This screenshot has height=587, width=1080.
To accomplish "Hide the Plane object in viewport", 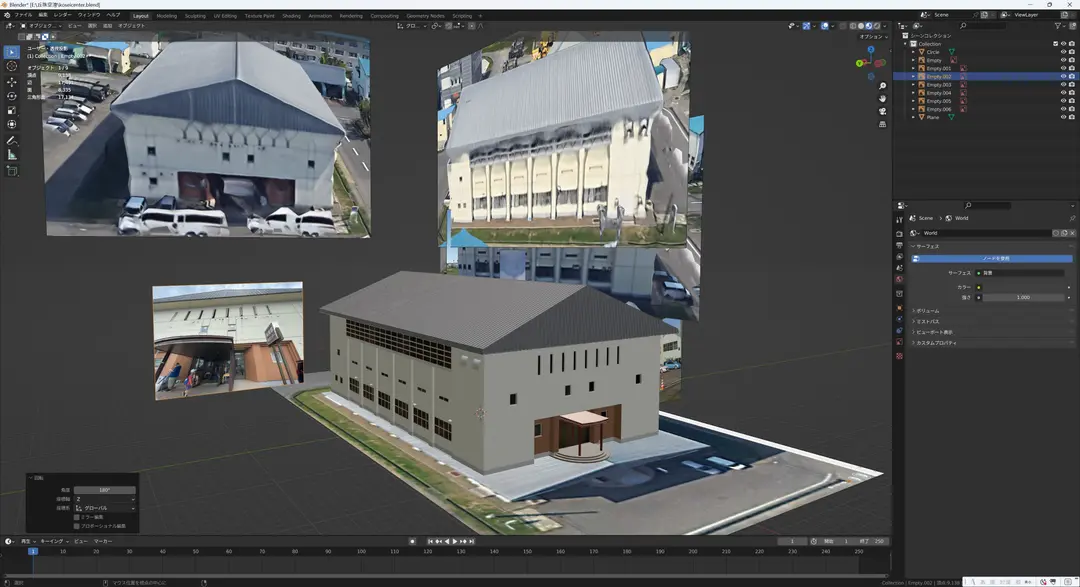I will [1063, 117].
